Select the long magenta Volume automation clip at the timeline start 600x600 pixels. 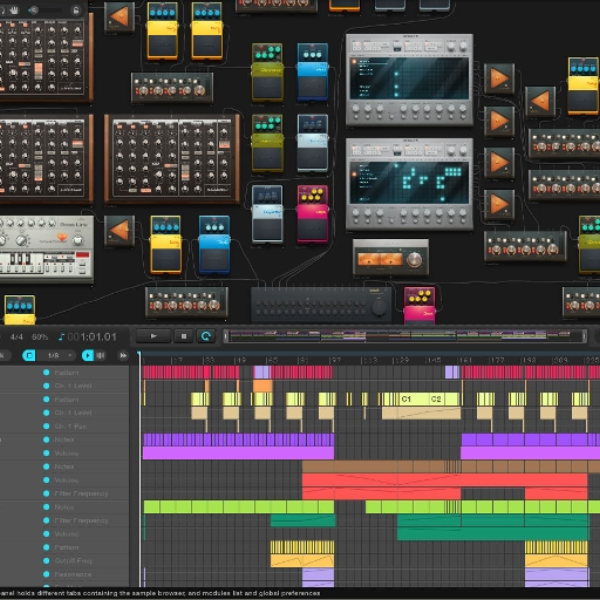pyautogui.click(x=238, y=453)
